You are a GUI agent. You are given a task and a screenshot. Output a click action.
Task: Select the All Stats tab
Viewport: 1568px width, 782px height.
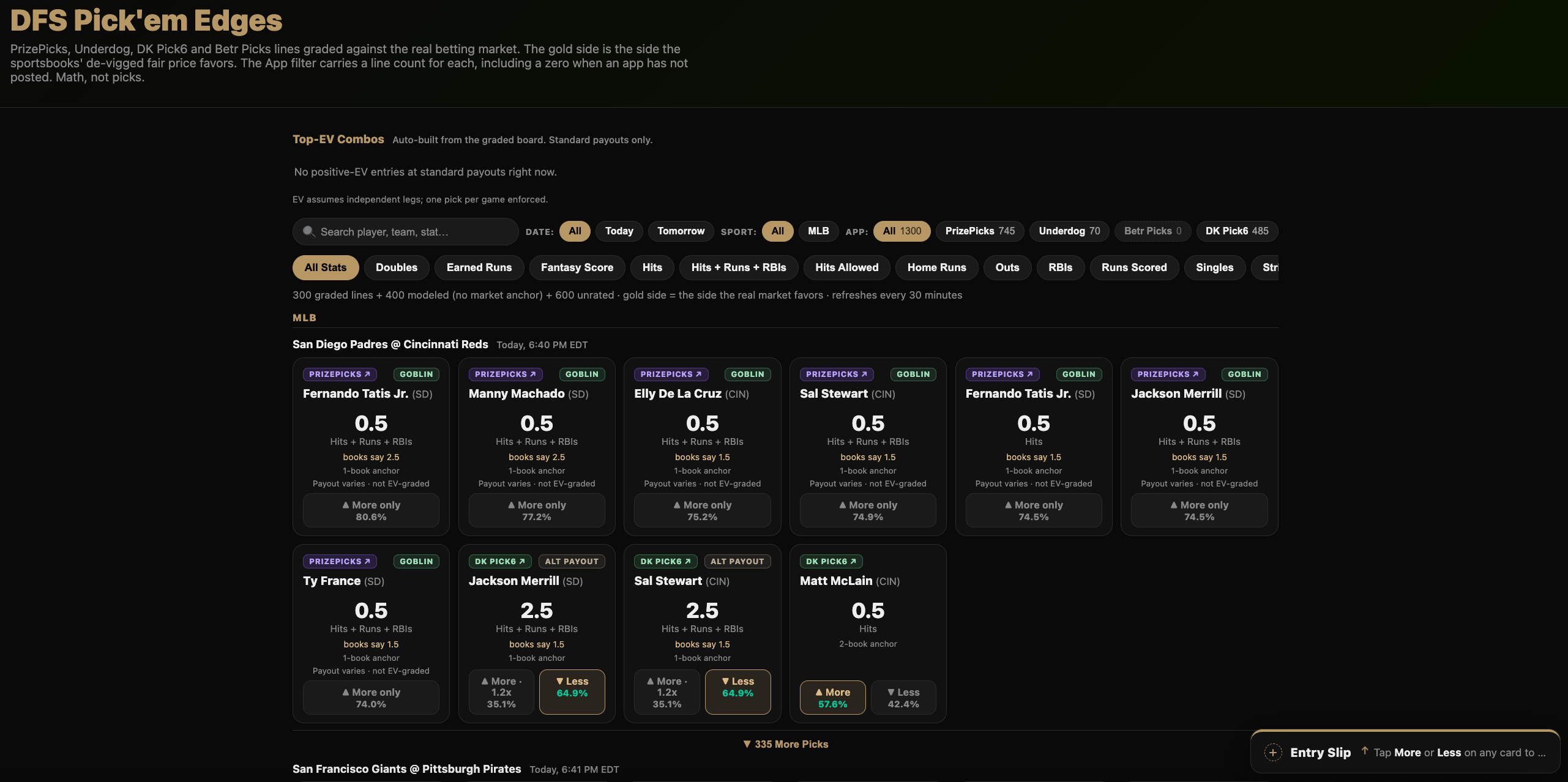325,267
